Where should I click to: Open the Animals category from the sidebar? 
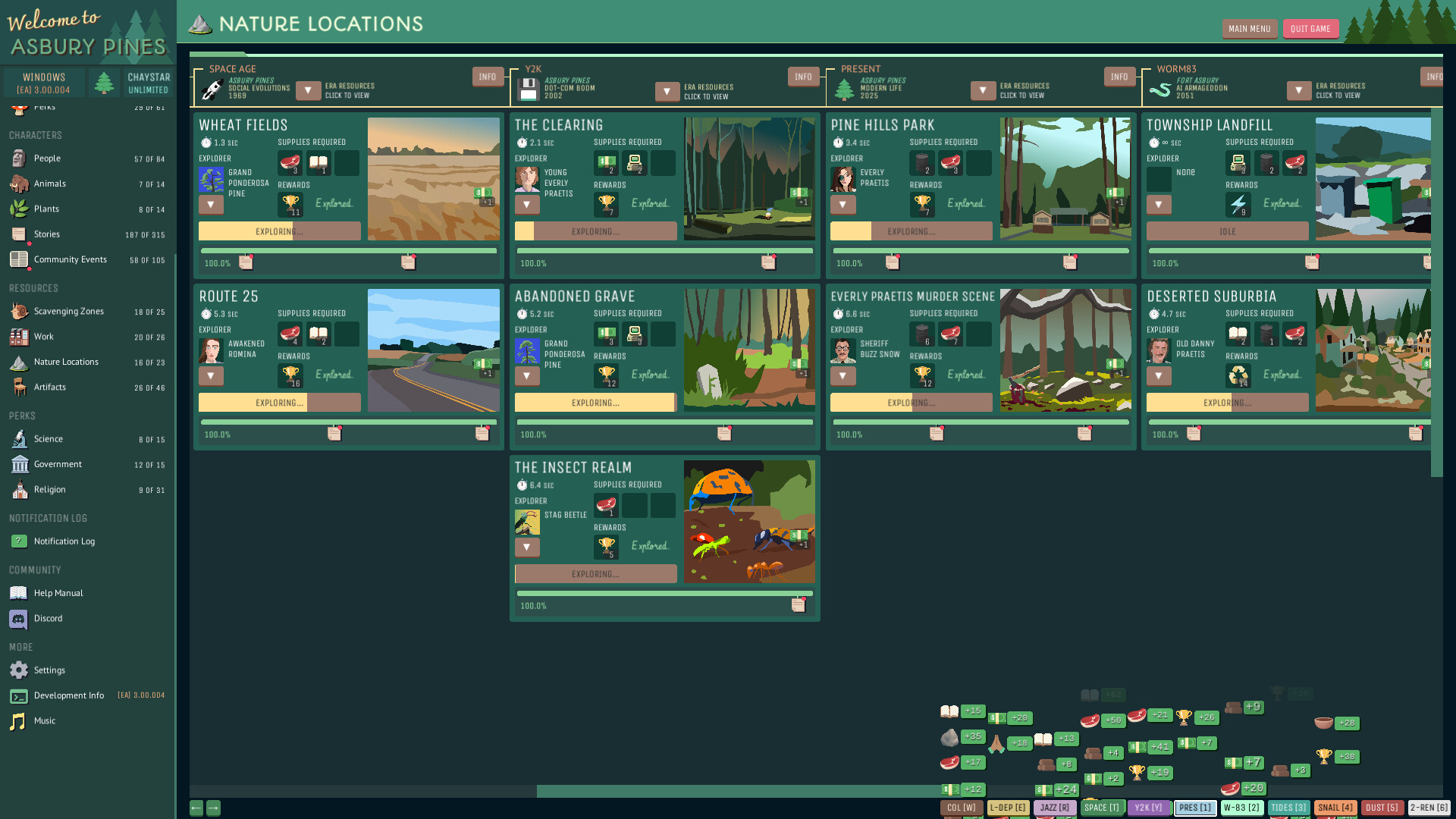pos(18,184)
